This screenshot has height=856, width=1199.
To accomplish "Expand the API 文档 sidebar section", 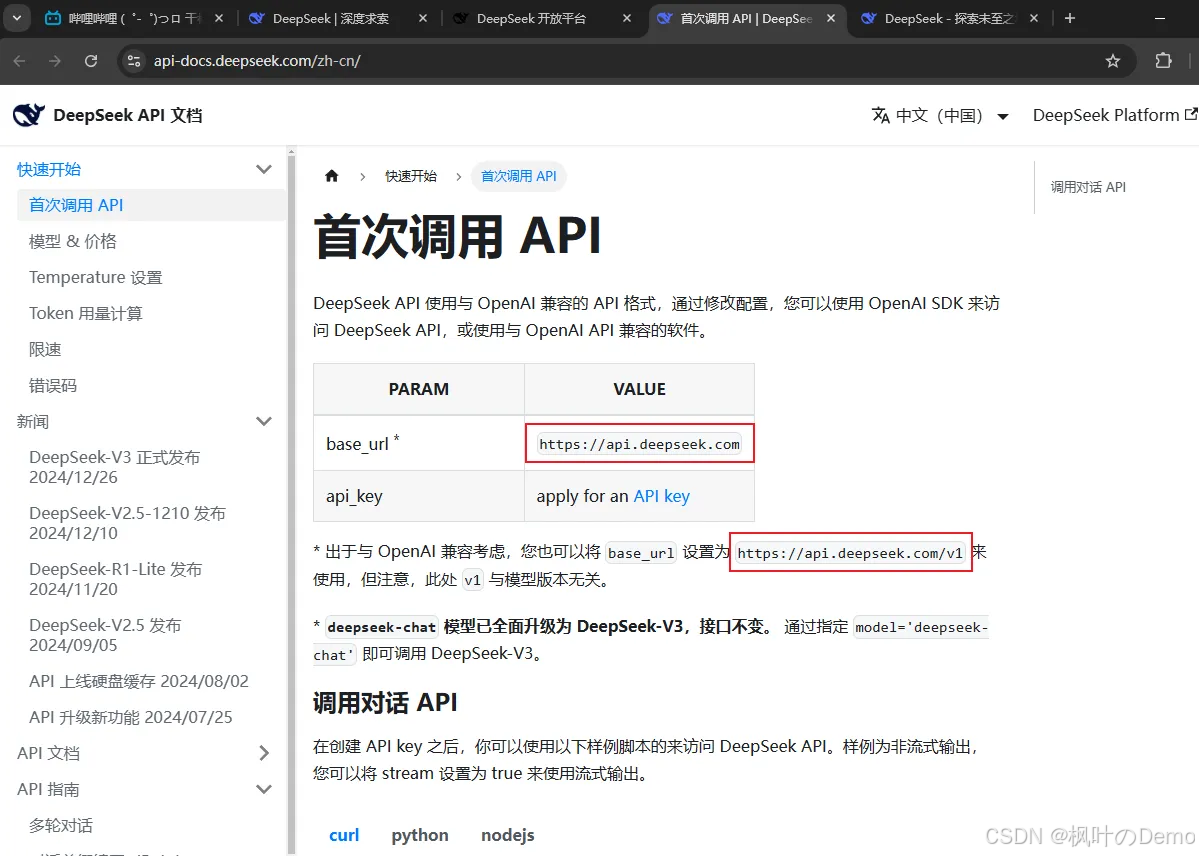I will coord(263,752).
